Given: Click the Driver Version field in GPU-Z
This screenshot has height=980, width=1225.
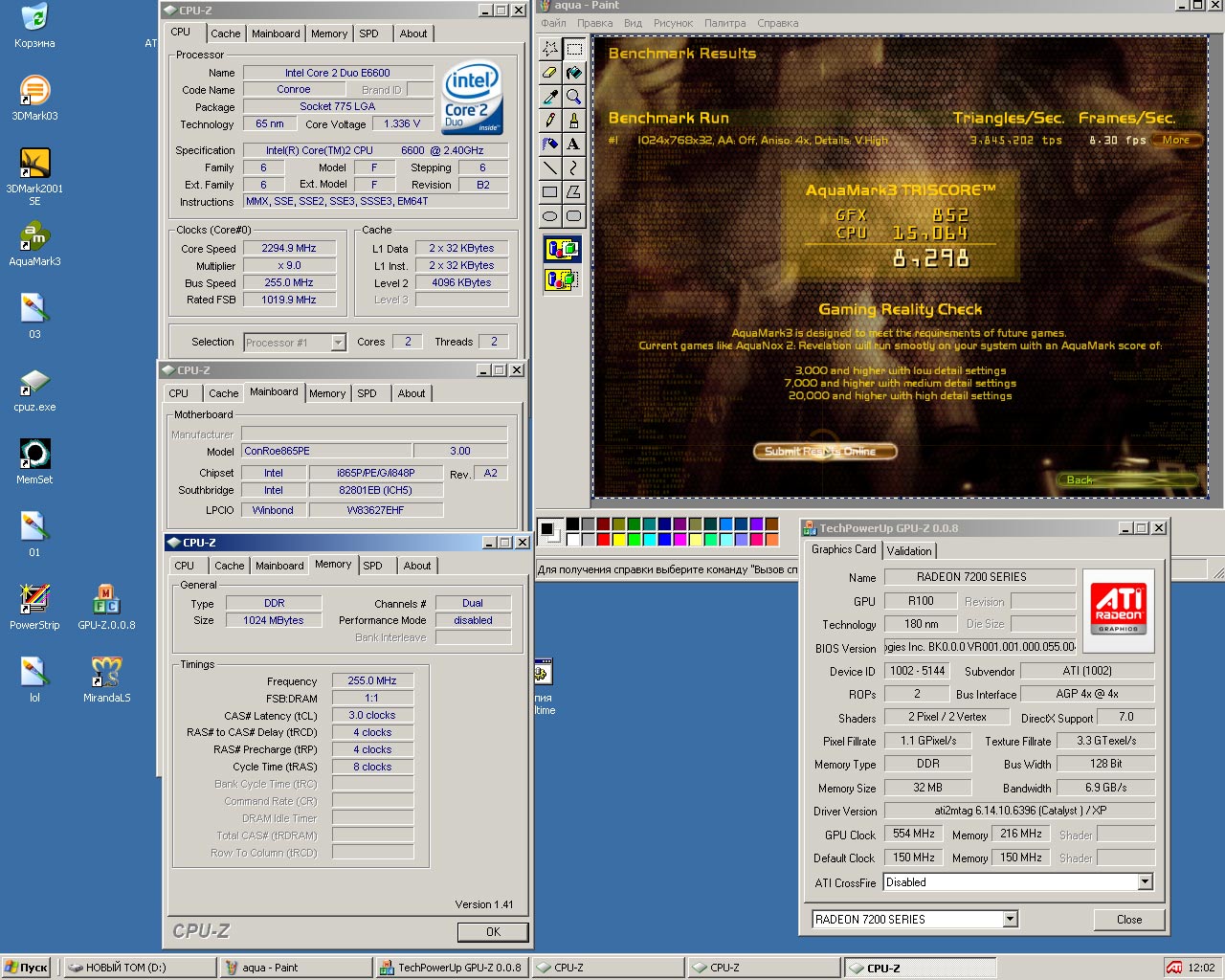Looking at the screenshot, I should (1019, 810).
